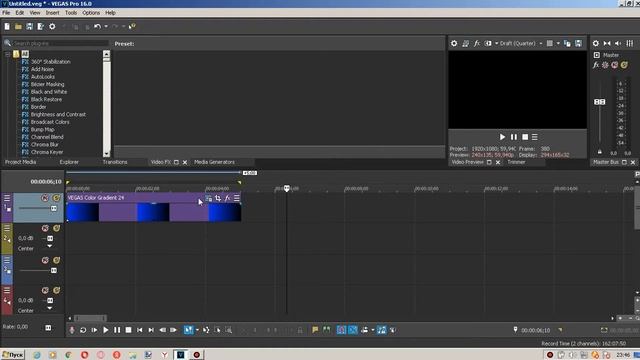Pause in the Video Preview window
This screenshot has height=360, width=640.
tap(513, 137)
